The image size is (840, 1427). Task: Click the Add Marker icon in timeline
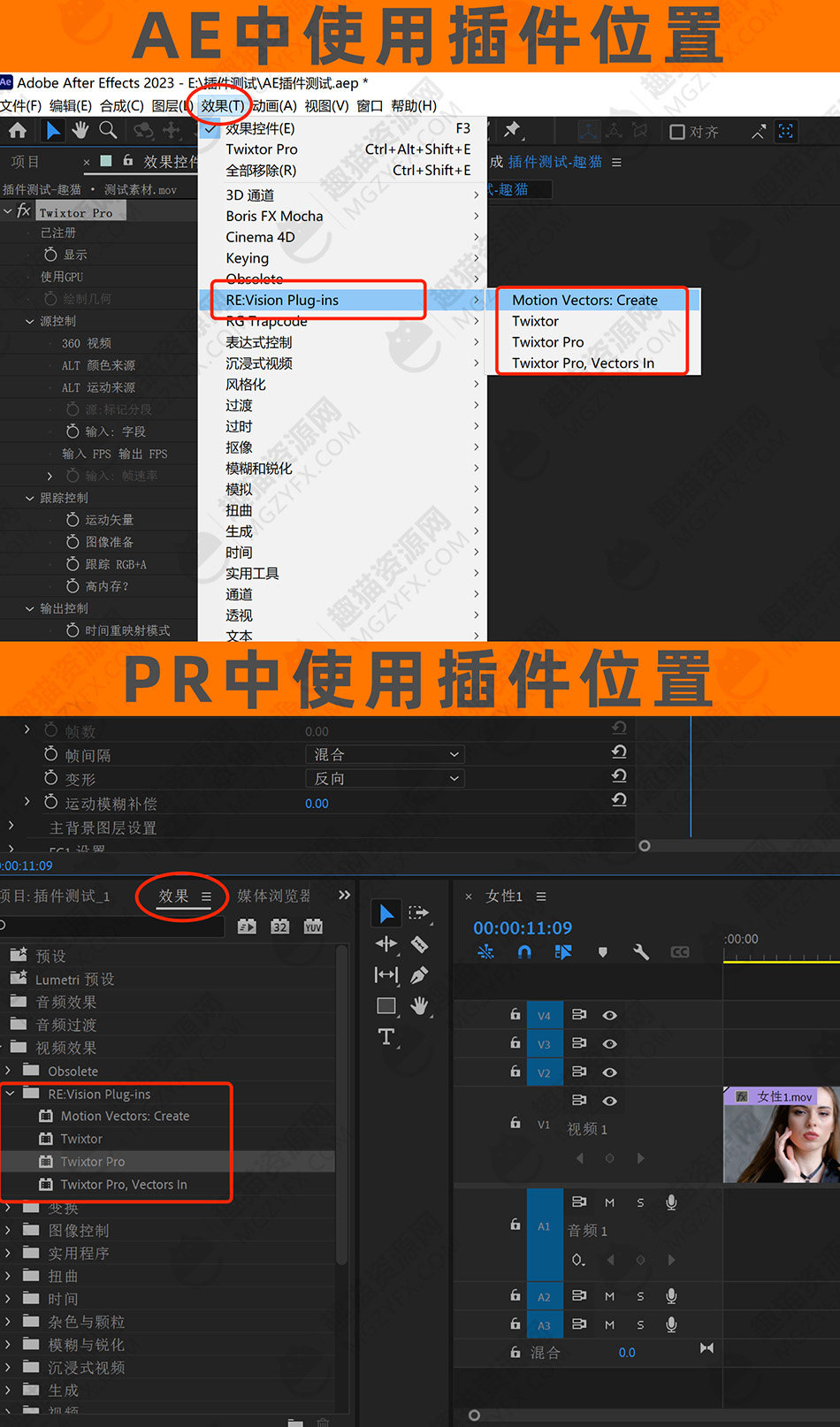[x=603, y=952]
